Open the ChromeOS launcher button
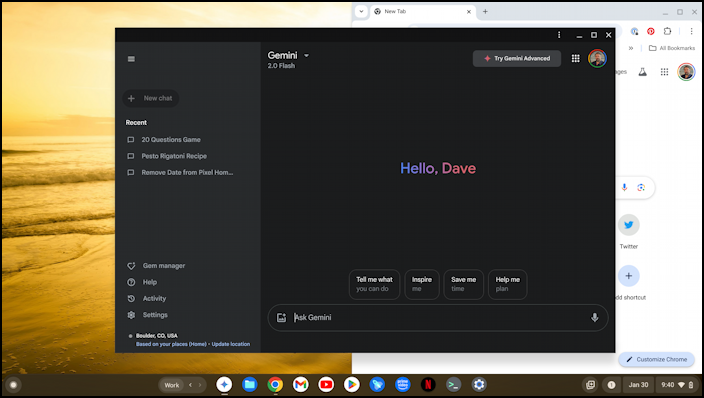This screenshot has width=704, height=398. (x=13, y=385)
